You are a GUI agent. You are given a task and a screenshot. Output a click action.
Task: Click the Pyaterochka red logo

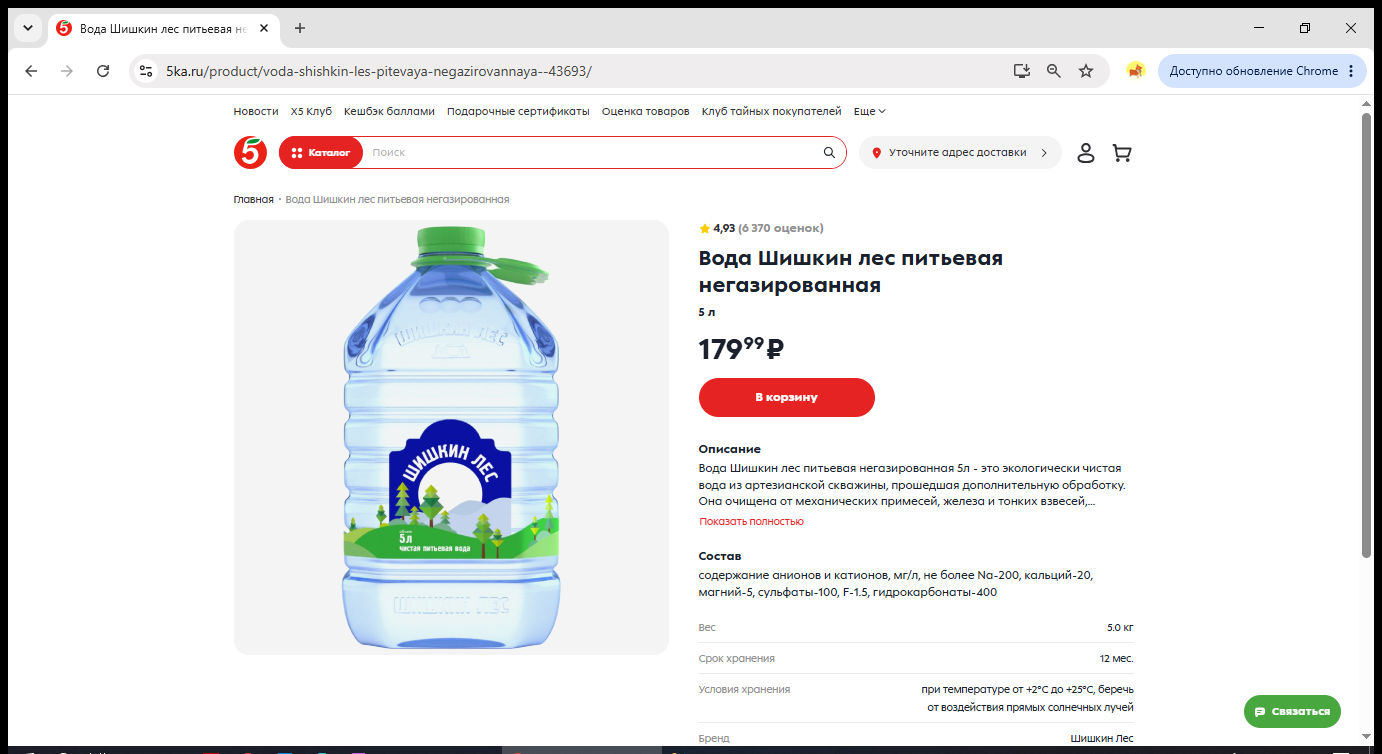(250, 152)
